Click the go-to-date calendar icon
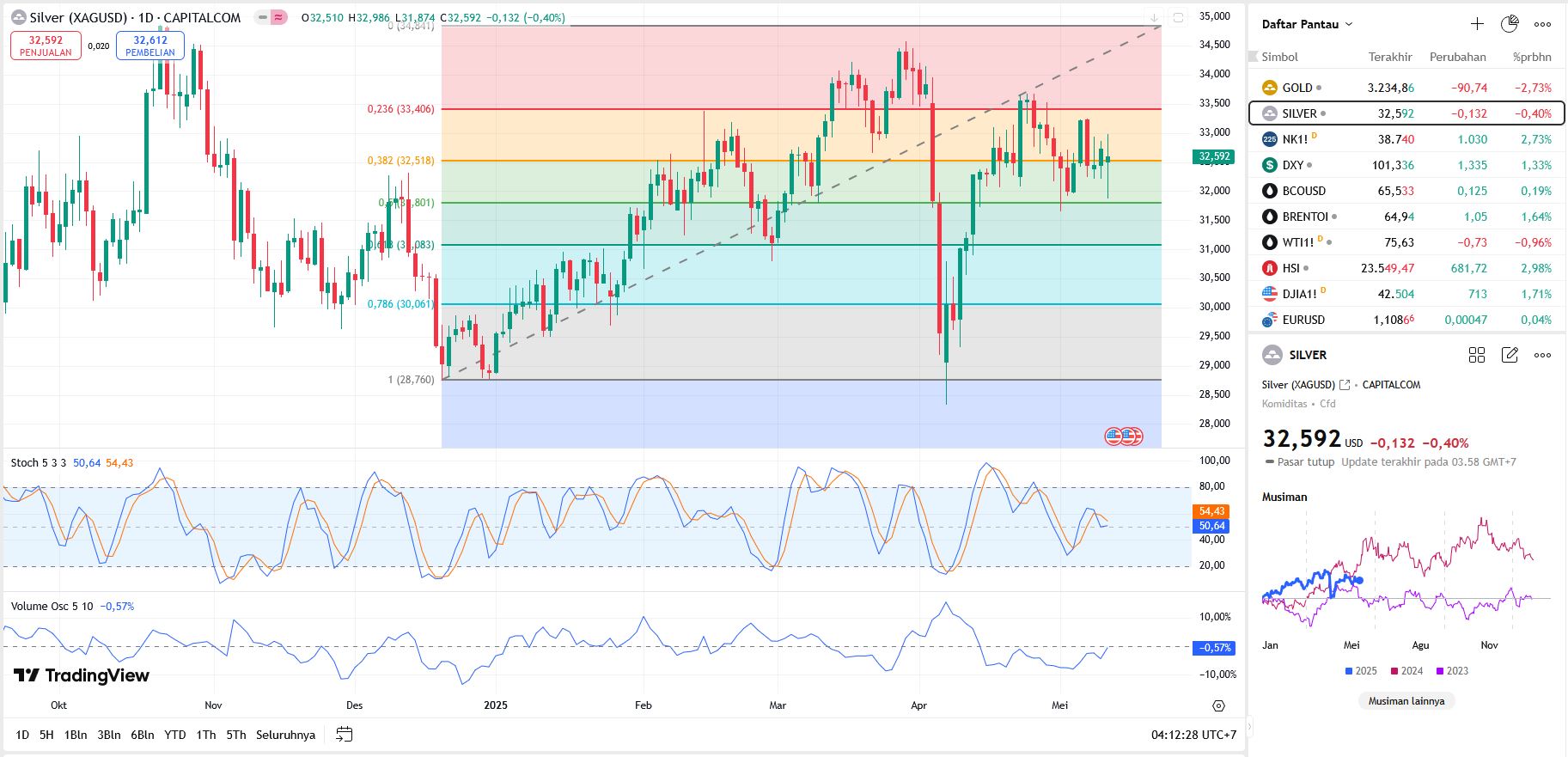 coord(345,735)
